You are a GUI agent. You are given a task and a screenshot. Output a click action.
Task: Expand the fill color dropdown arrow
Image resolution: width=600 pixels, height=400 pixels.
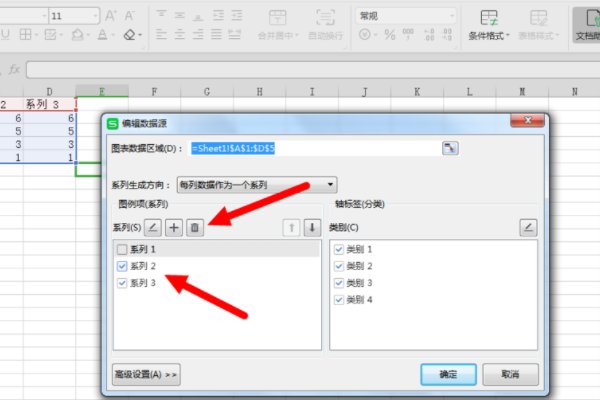point(88,35)
